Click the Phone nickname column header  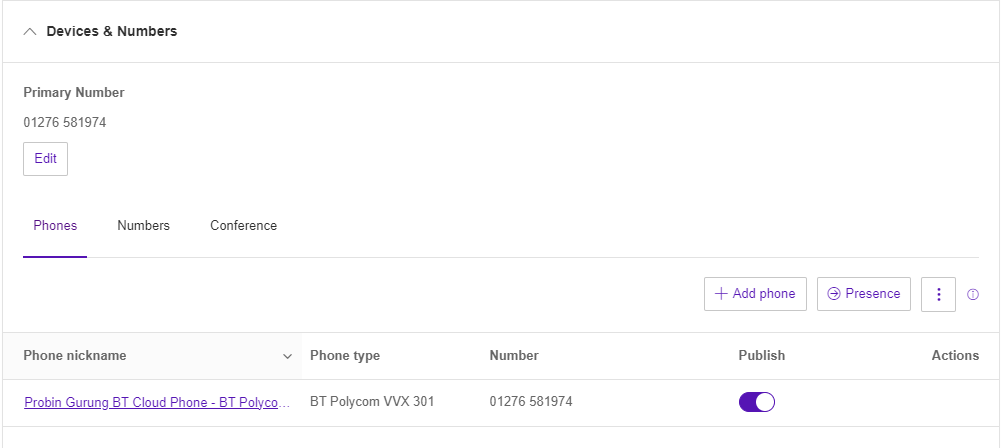pos(75,355)
